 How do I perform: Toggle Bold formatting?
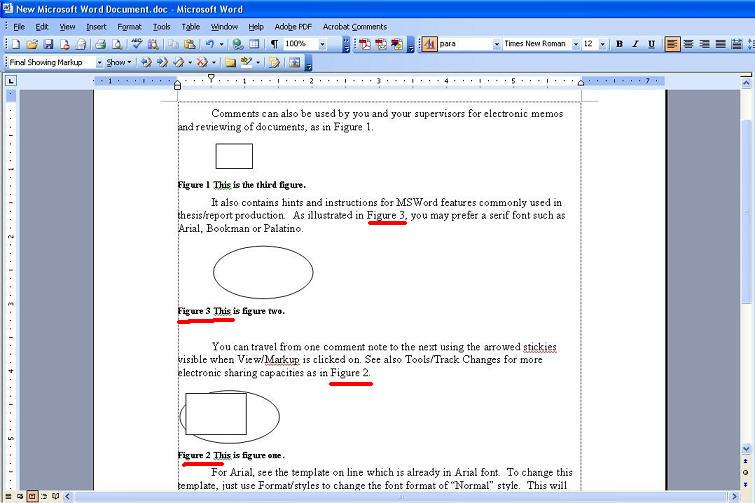pos(619,44)
